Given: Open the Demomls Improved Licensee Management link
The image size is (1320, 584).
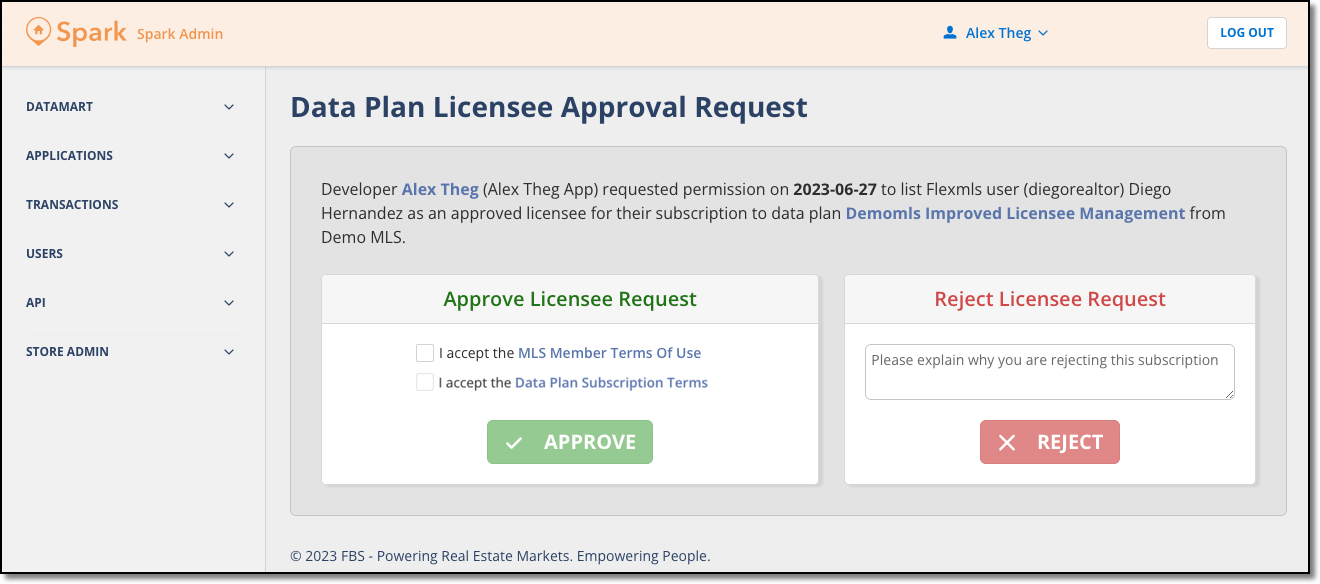Looking at the screenshot, I should pos(1015,213).
